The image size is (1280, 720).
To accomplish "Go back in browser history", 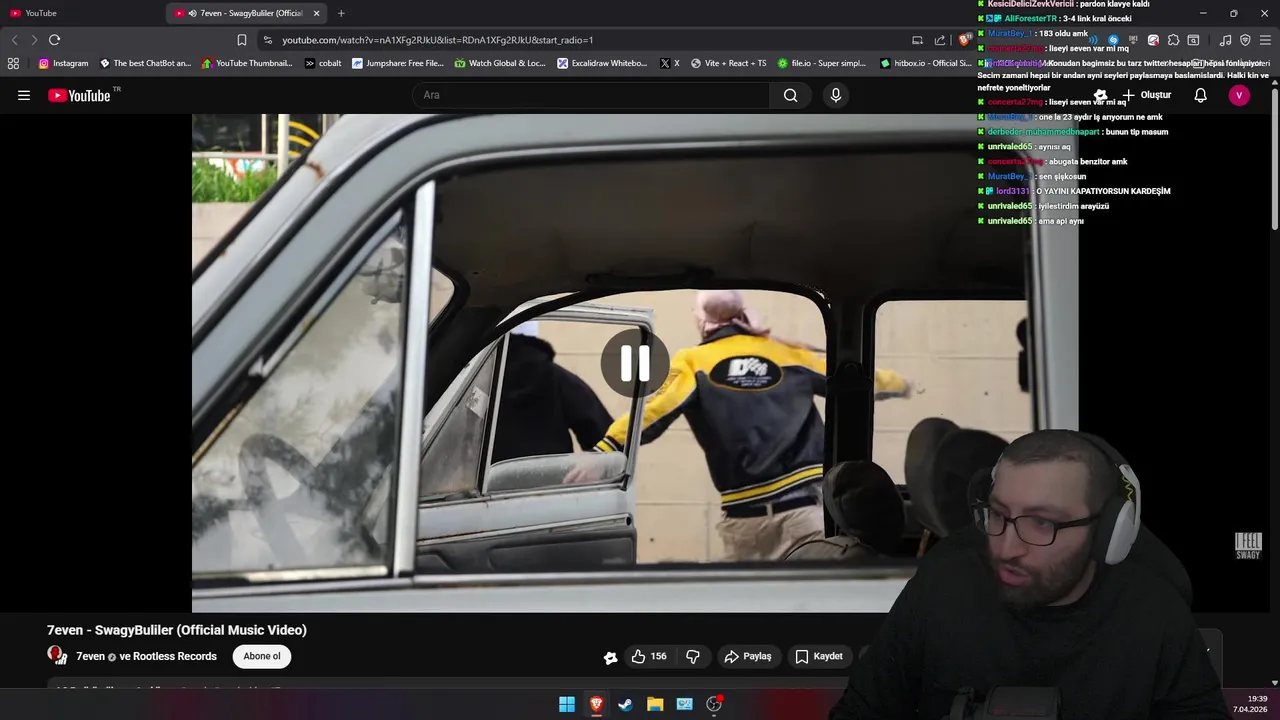I will [14, 40].
